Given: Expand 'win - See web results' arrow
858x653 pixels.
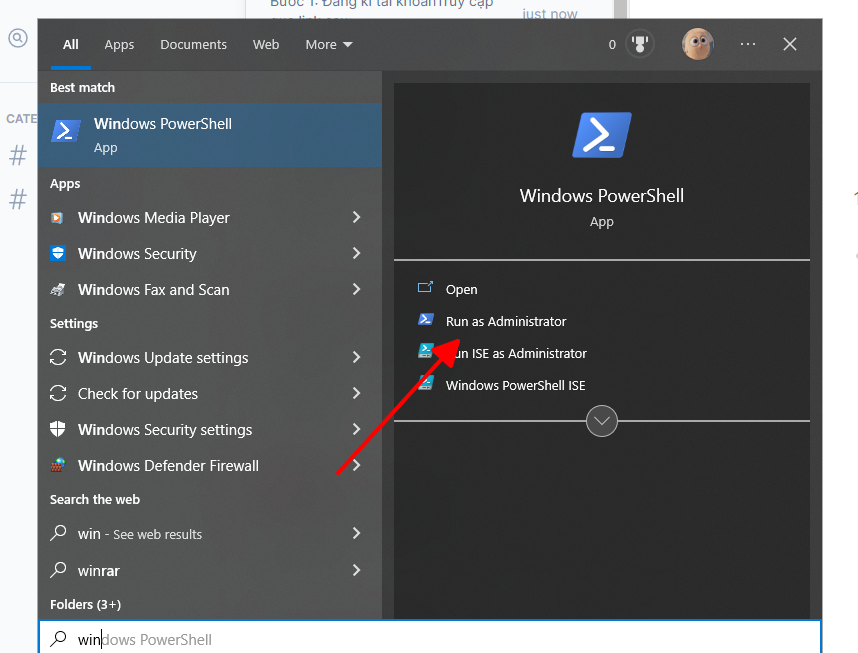Looking at the screenshot, I should point(356,533).
